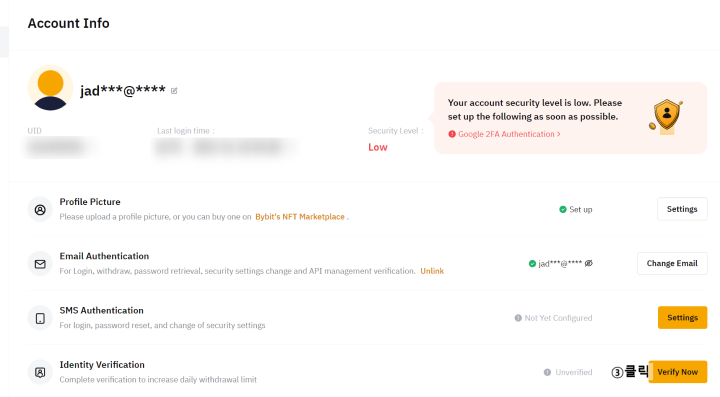Open Profile Picture Settings button
Viewport: 720px width, 397px height.
(x=682, y=209)
